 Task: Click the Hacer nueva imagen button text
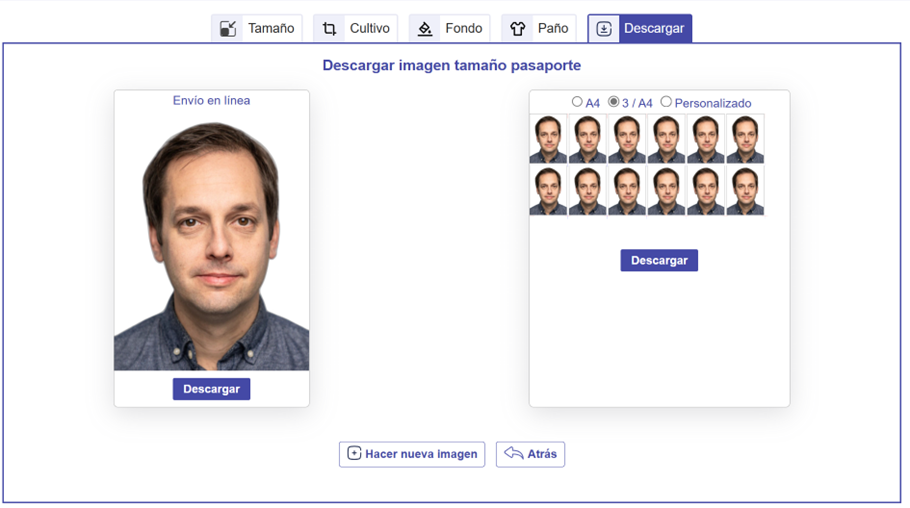coord(421,454)
